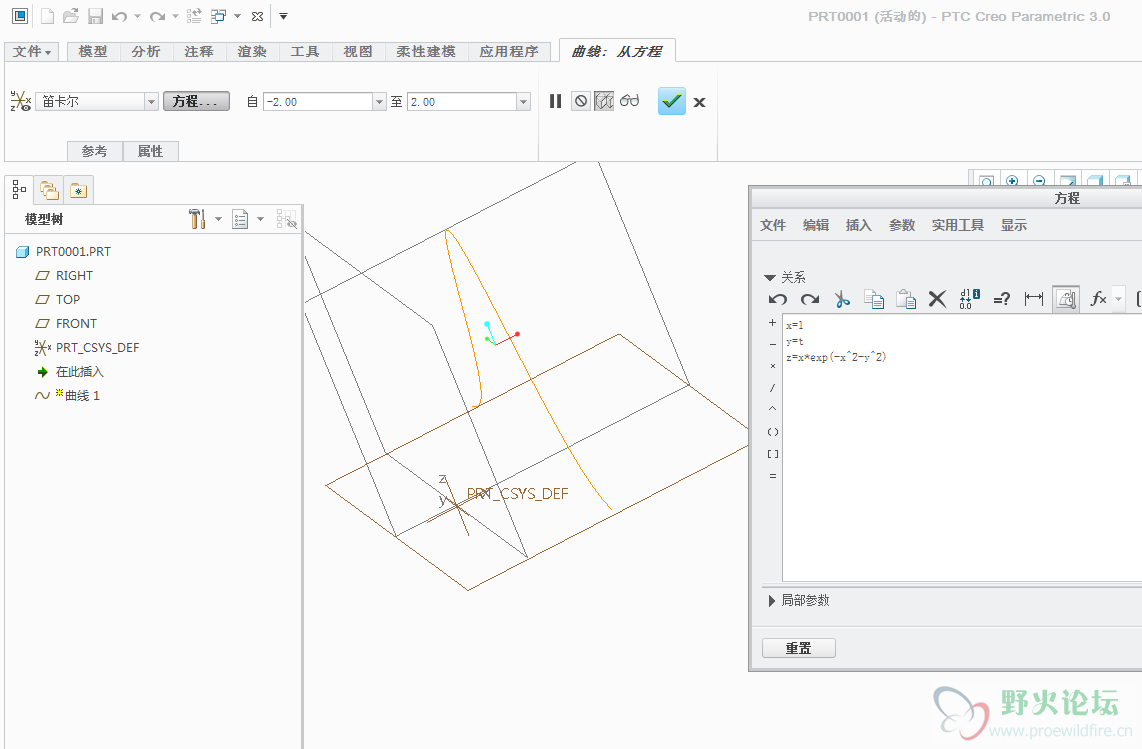Insert equals sign from side palette
1142x749 pixels.
[x=773, y=476]
